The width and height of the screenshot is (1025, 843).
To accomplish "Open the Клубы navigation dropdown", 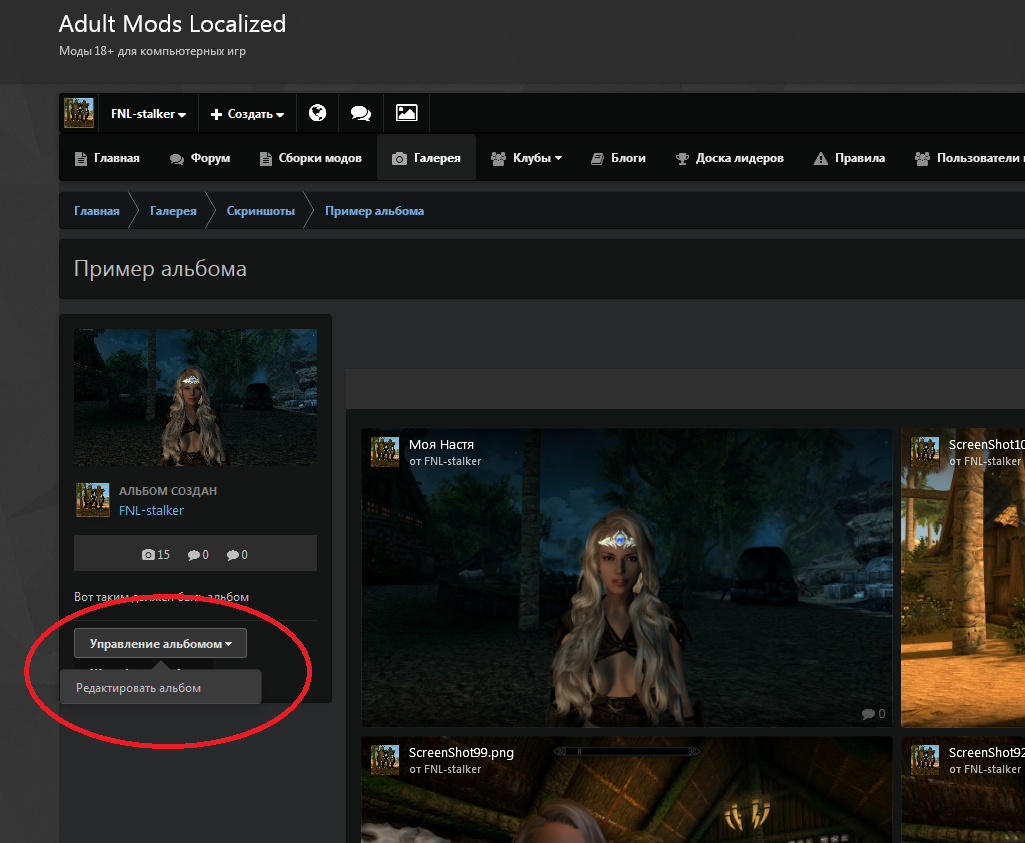I will pyautogui.click(x=527, y=158).
